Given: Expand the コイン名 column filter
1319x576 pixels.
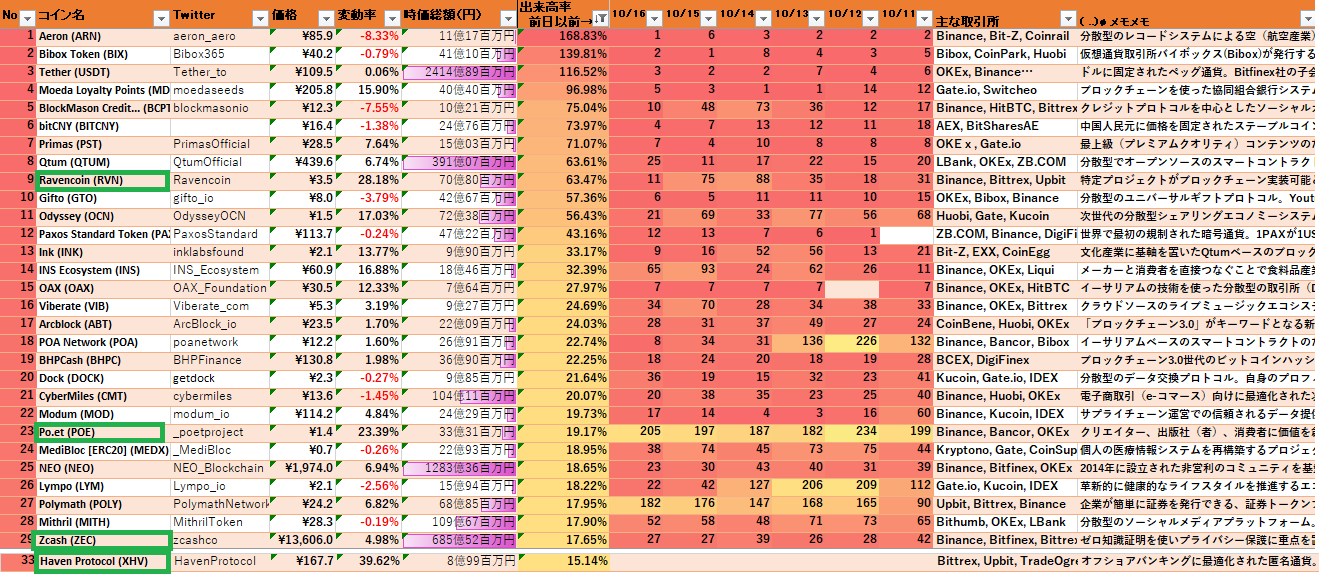Looking at the screenshot, I should 161,19.
